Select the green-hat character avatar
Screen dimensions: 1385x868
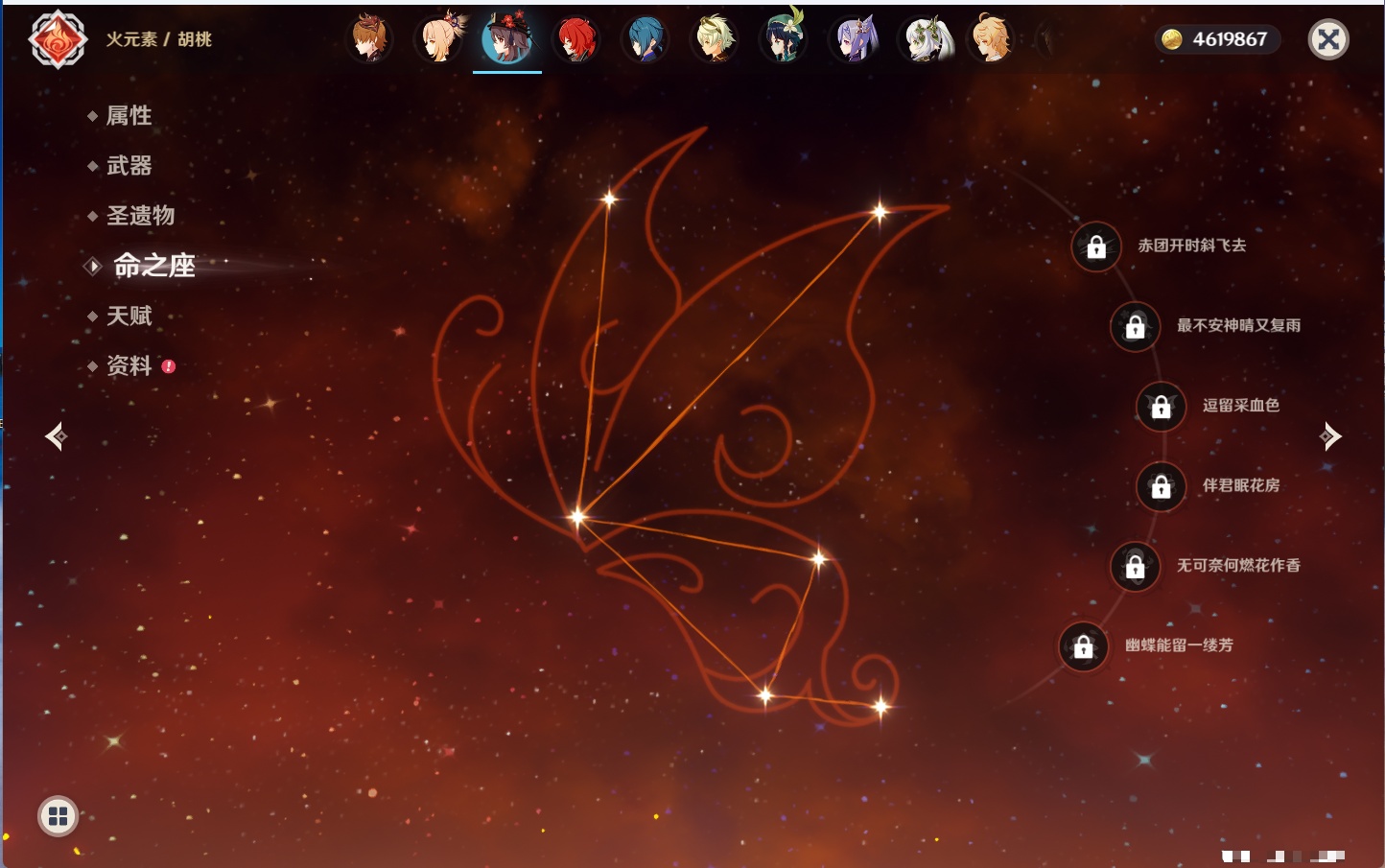[x=784, y=38]
